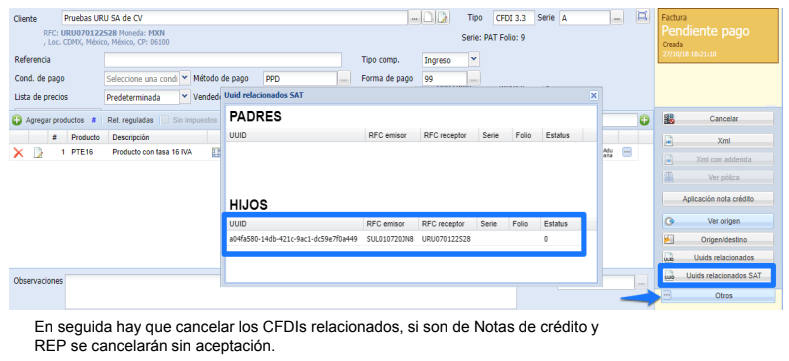Click Producto column header
The height and width of the screenshot is (361, 789).
click(86, 137)
